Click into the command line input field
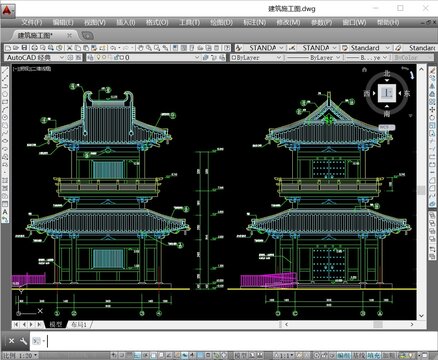This screenshot has width=438, height=360. pos(233,341)
